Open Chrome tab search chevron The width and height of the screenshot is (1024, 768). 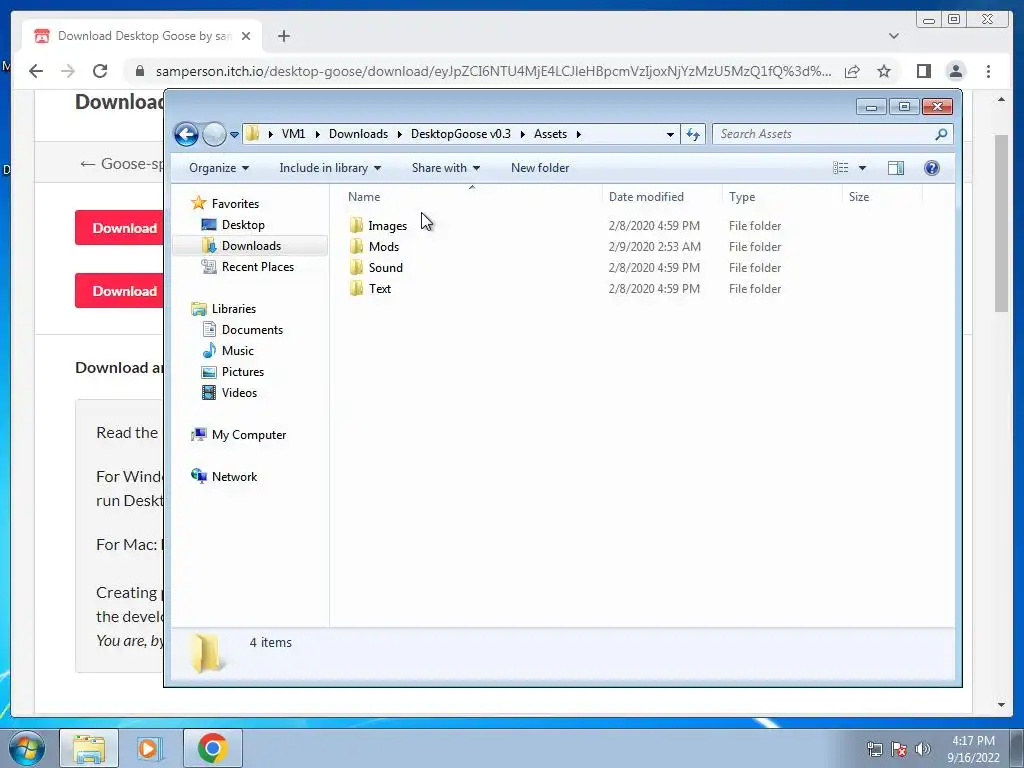pos(893,36)
